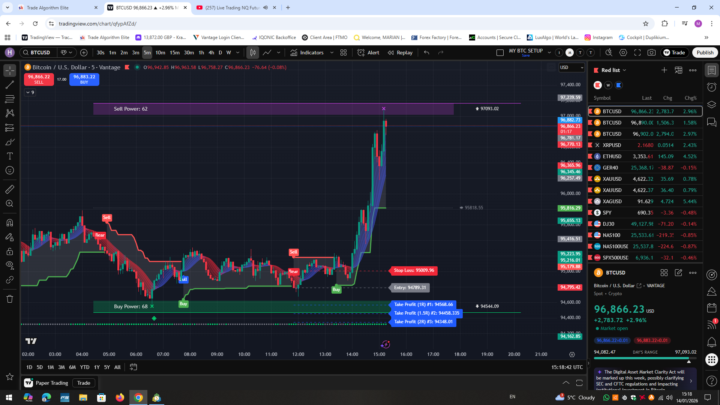Open notifications bell in right sidebar
720x405 pixels.
coord(711,342)
